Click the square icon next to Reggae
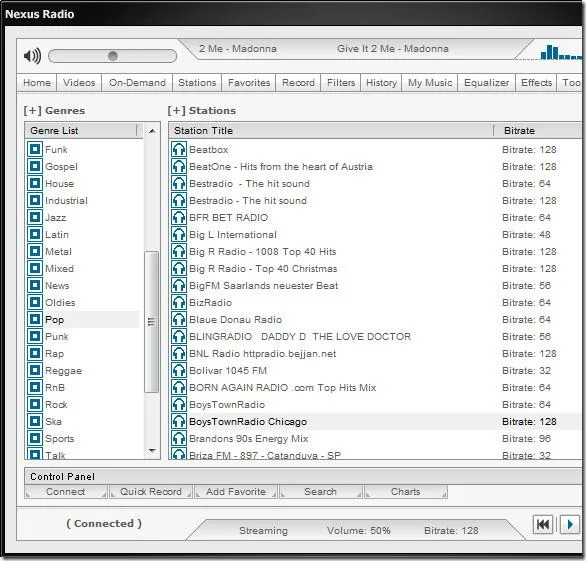586x561 pixels. 35,370
